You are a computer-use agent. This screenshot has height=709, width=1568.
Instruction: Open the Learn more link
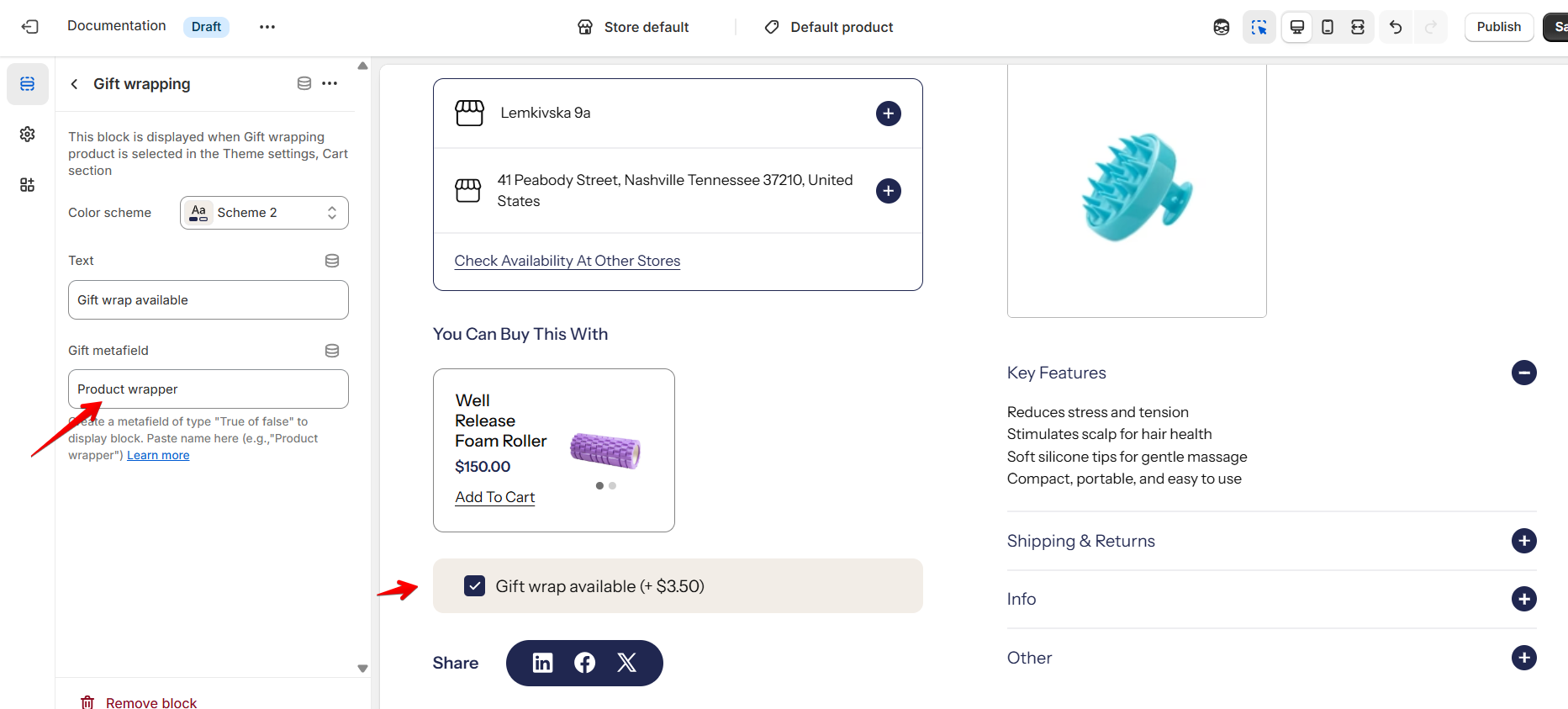pos(158,455)
